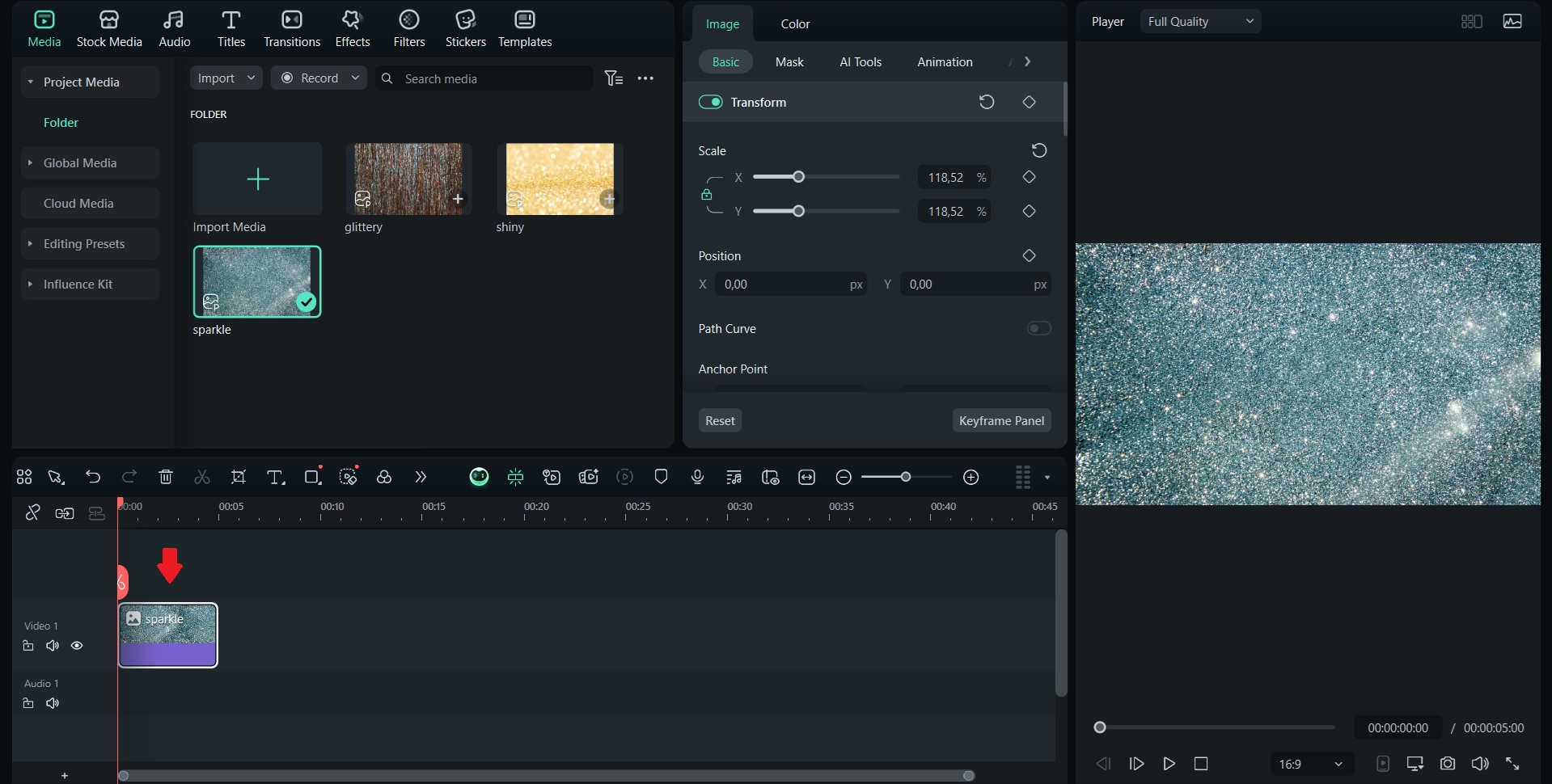Reset Scale values with circular arrow
The height and width of the screenshot is (784, 1552).
tap(1039, 150)
